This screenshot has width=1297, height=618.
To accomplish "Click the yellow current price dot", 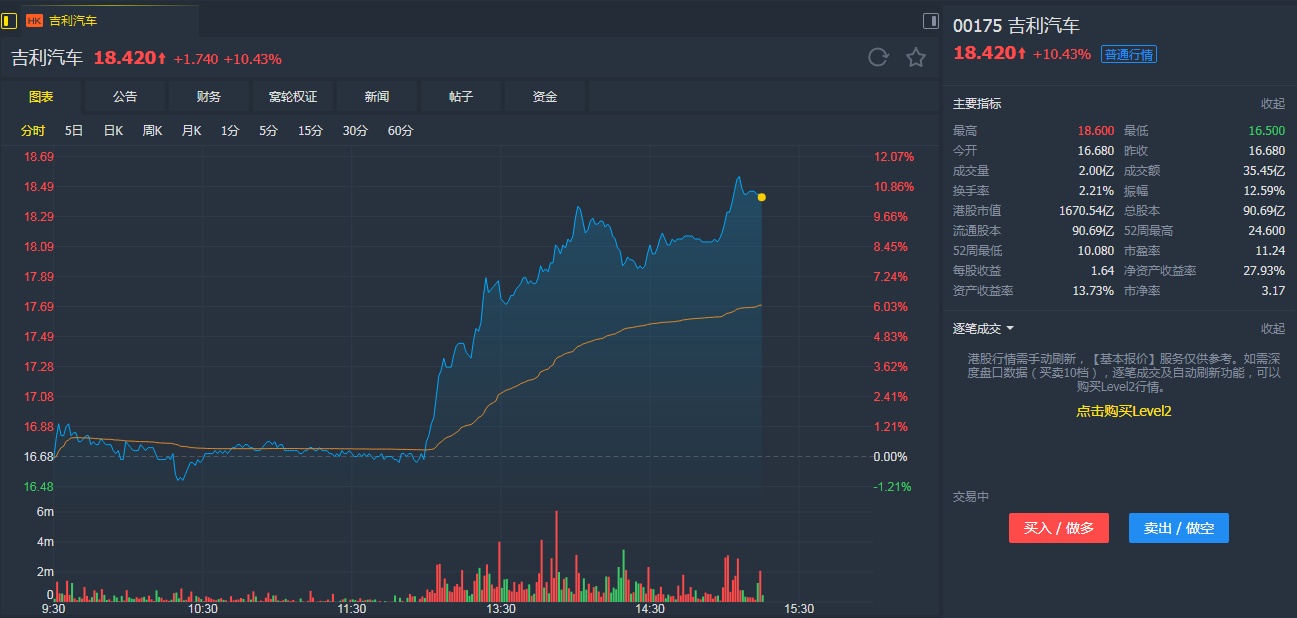I will 762,197.
